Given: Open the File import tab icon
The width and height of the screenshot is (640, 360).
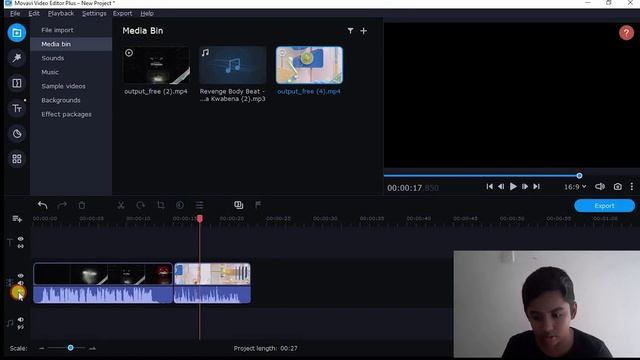Looking at the screenshot, I should [x=17, y=33].
